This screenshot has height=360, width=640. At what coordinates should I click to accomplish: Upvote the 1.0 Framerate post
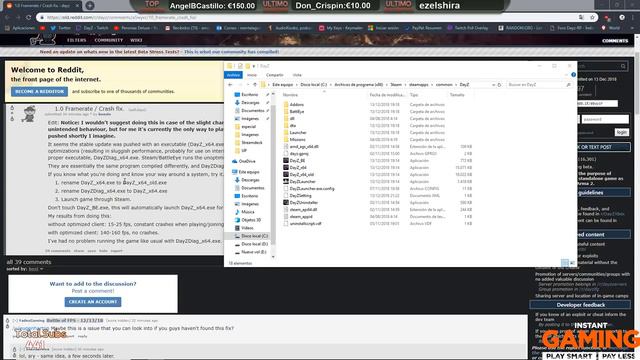[x=12, y=108]
